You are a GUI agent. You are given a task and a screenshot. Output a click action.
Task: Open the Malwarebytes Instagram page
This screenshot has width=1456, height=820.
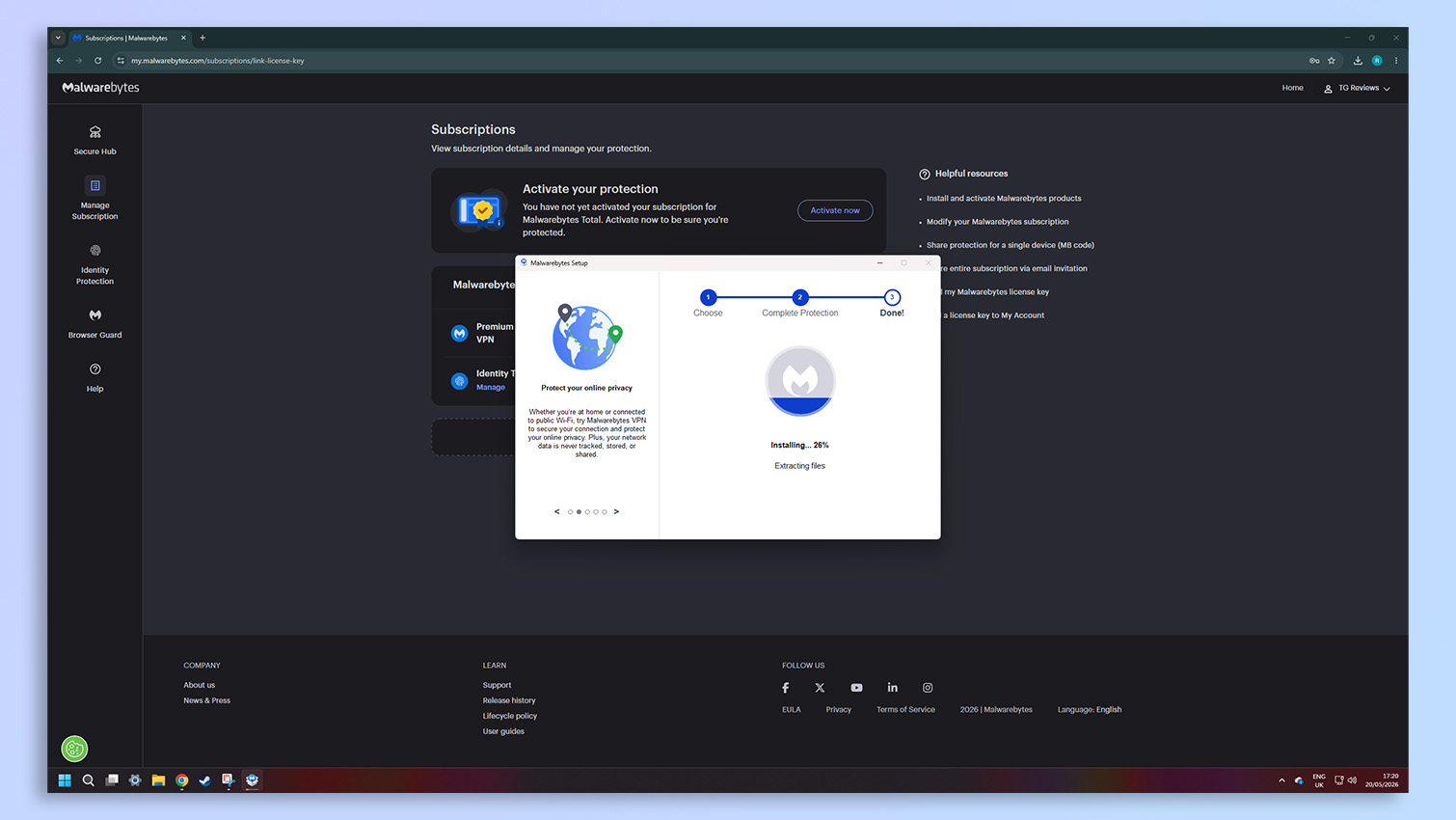pyautogui.click(x=928, y=688)
